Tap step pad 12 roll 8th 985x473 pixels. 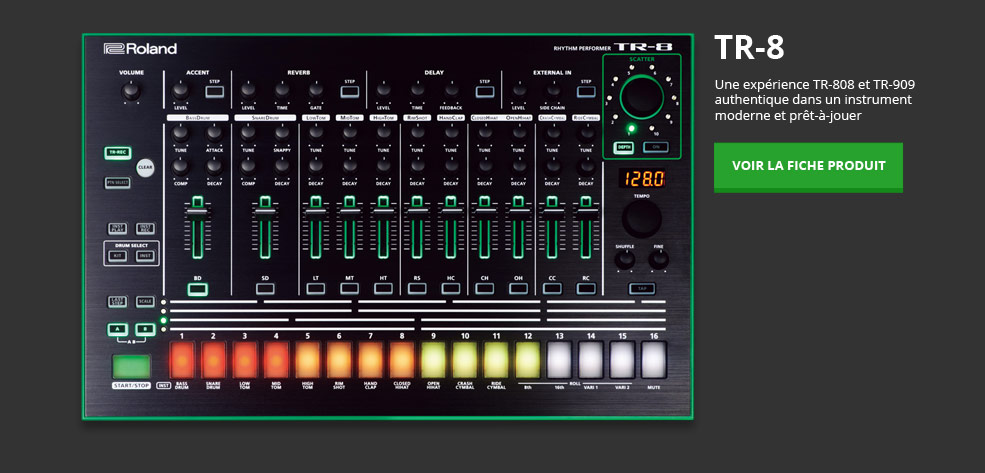tap(528, 359)
